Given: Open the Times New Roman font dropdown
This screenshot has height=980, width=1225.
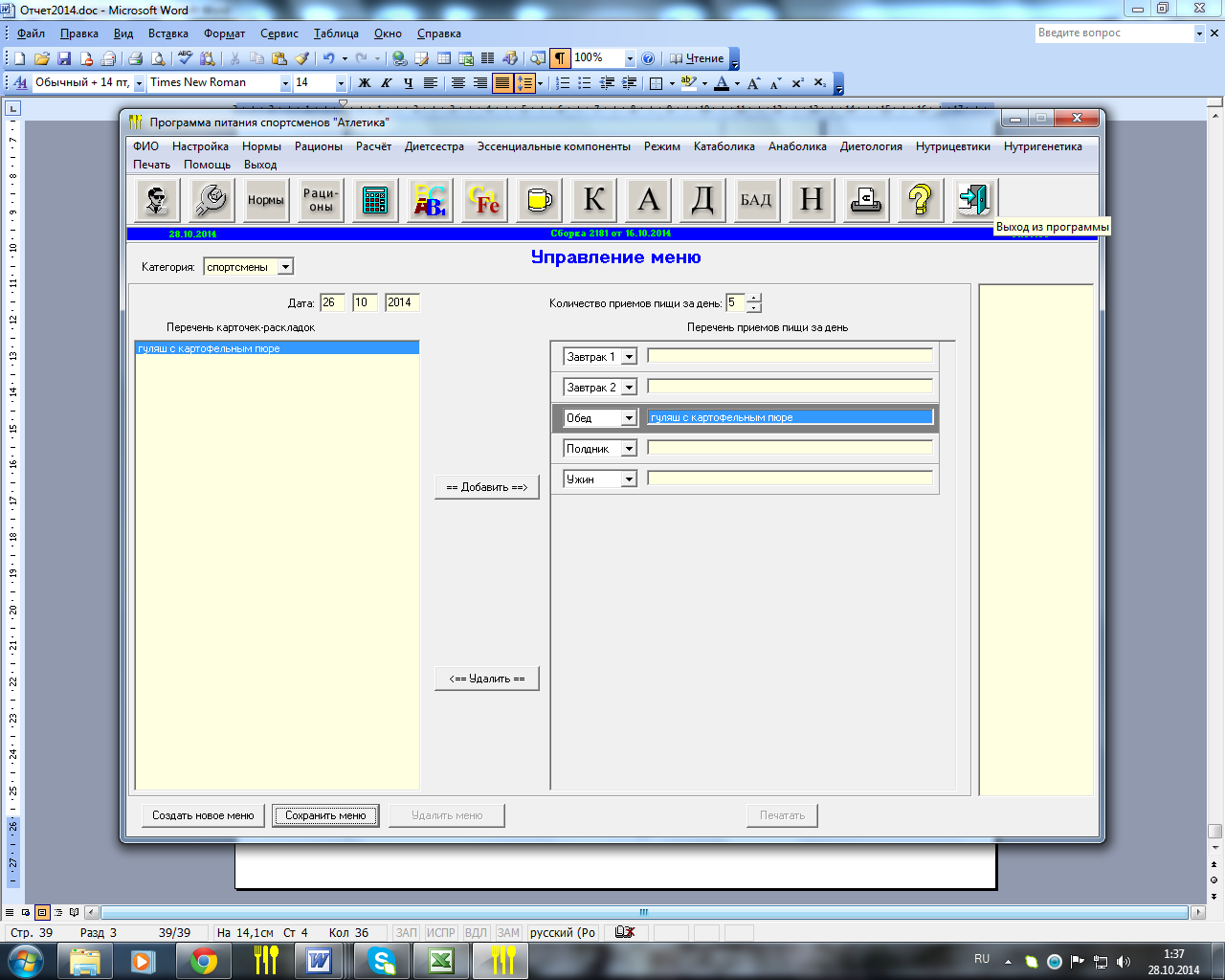Looking at the screenshot, I should 284,83.
